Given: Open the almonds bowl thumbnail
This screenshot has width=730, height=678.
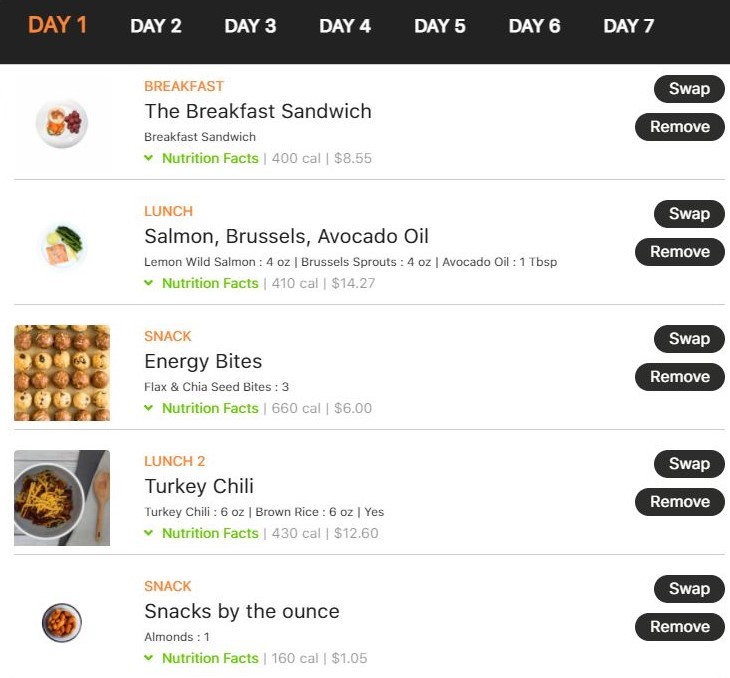Looking at the screenshot, I should pos(62,623).
